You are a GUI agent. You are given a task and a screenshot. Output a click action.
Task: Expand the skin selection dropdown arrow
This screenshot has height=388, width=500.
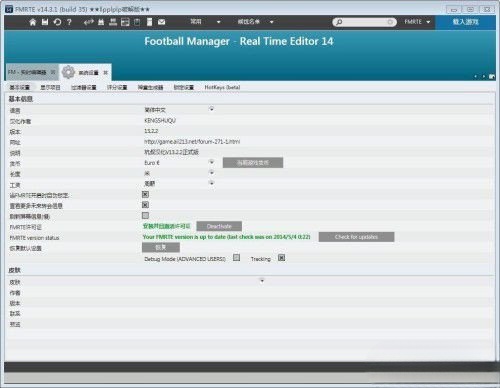pyautogui.click(x=262, y=281)
